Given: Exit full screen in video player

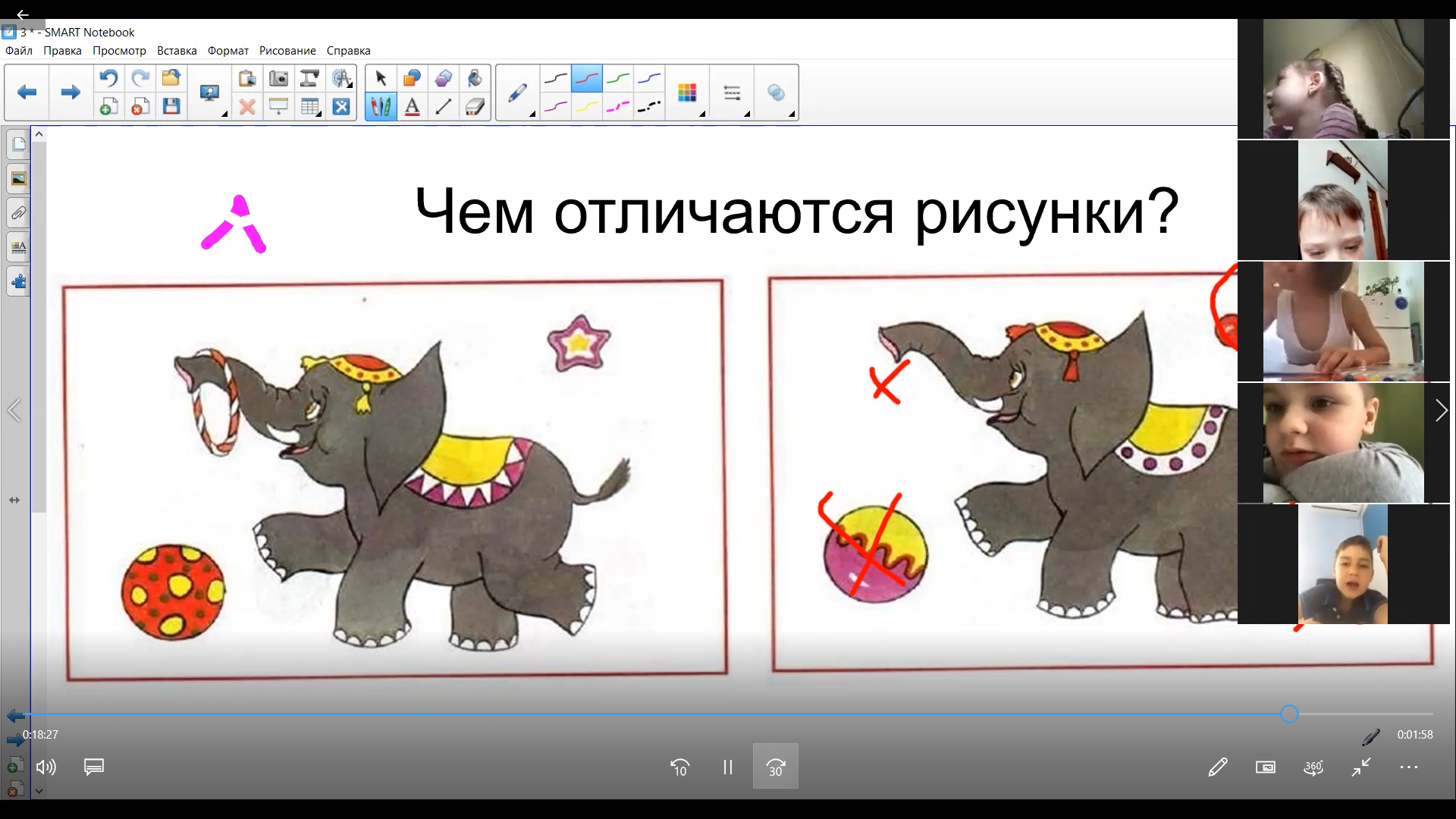Looking at the screenshot, I should [x=1361, y=767].
